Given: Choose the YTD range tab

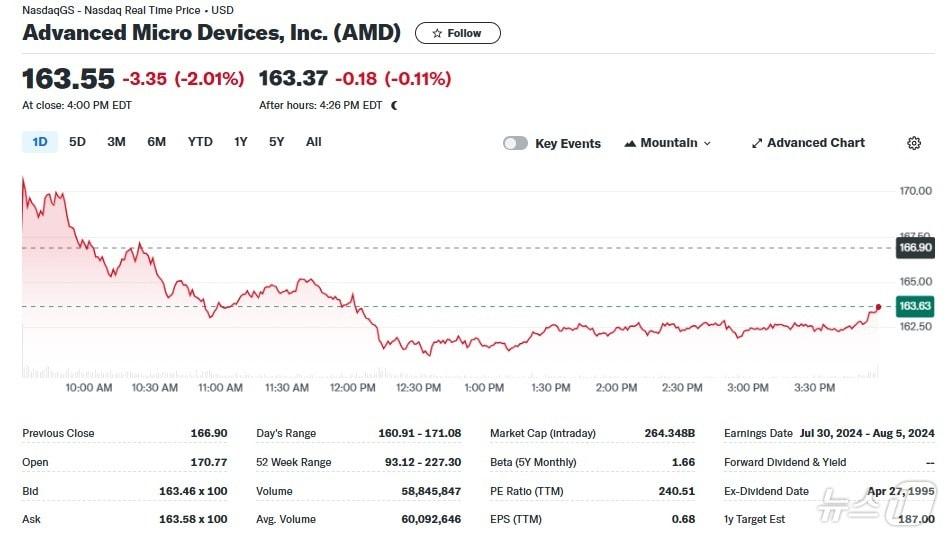Looking at the screenshot, I should (x=200, y=142).
